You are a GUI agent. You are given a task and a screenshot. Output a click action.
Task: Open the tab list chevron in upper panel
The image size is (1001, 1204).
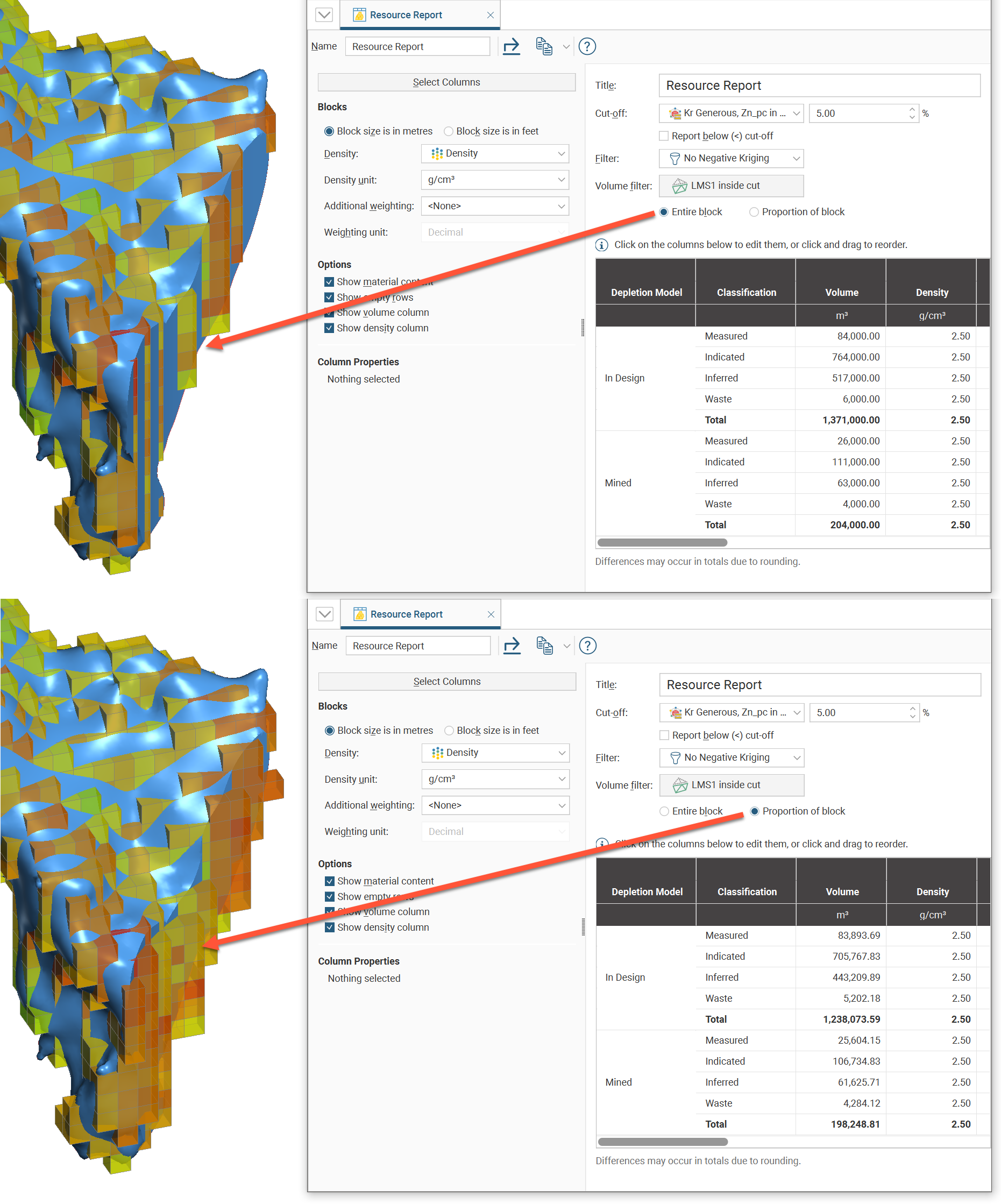tap(324, 15)
